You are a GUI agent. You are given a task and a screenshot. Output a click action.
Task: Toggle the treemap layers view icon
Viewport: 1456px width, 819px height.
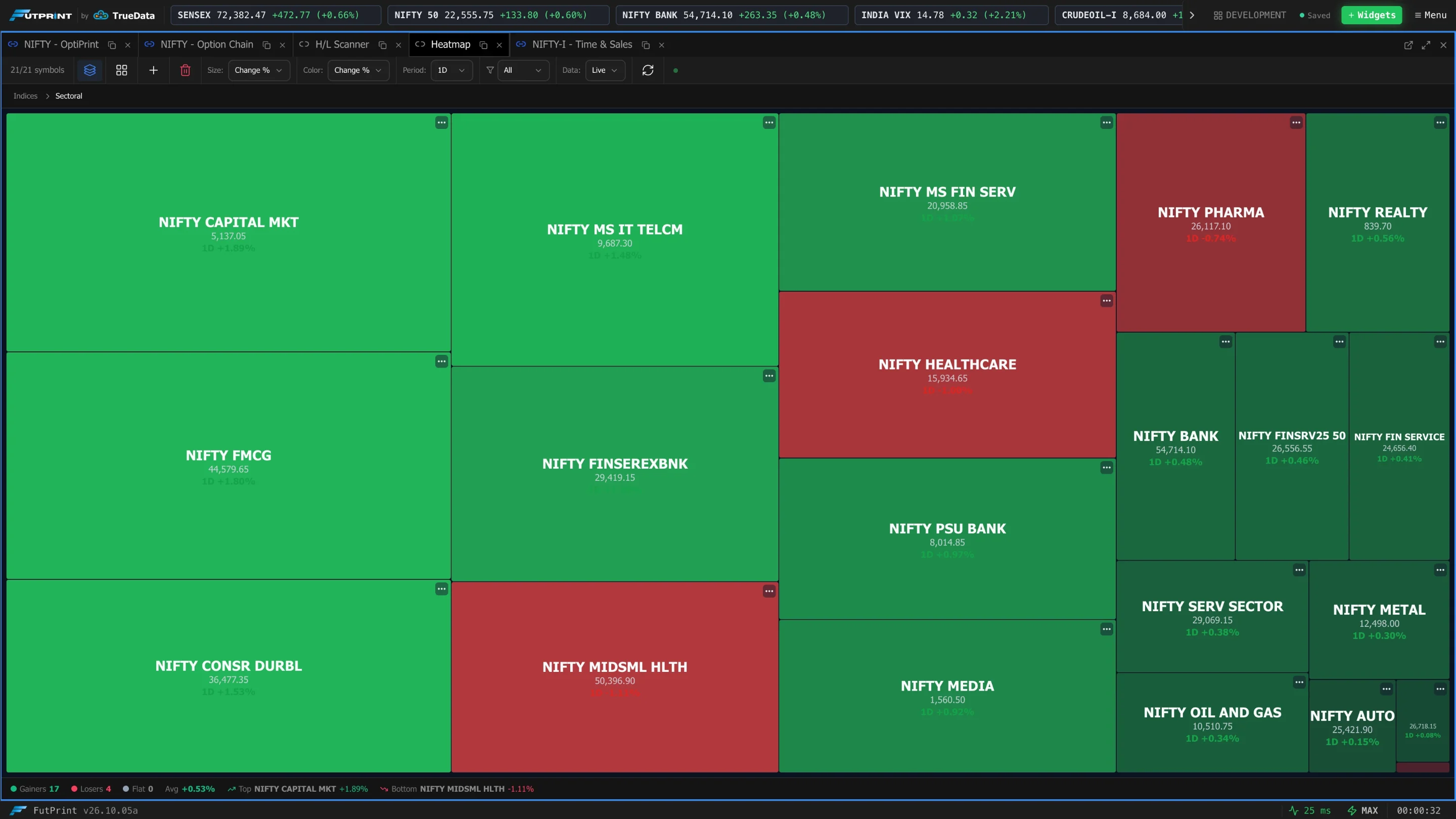(x=90, y=70)
